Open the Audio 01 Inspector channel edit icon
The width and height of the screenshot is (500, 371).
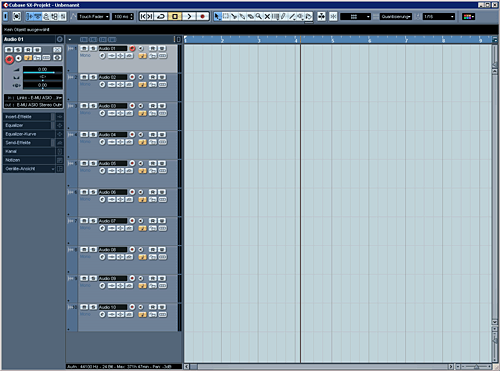[x=60, y=39]
